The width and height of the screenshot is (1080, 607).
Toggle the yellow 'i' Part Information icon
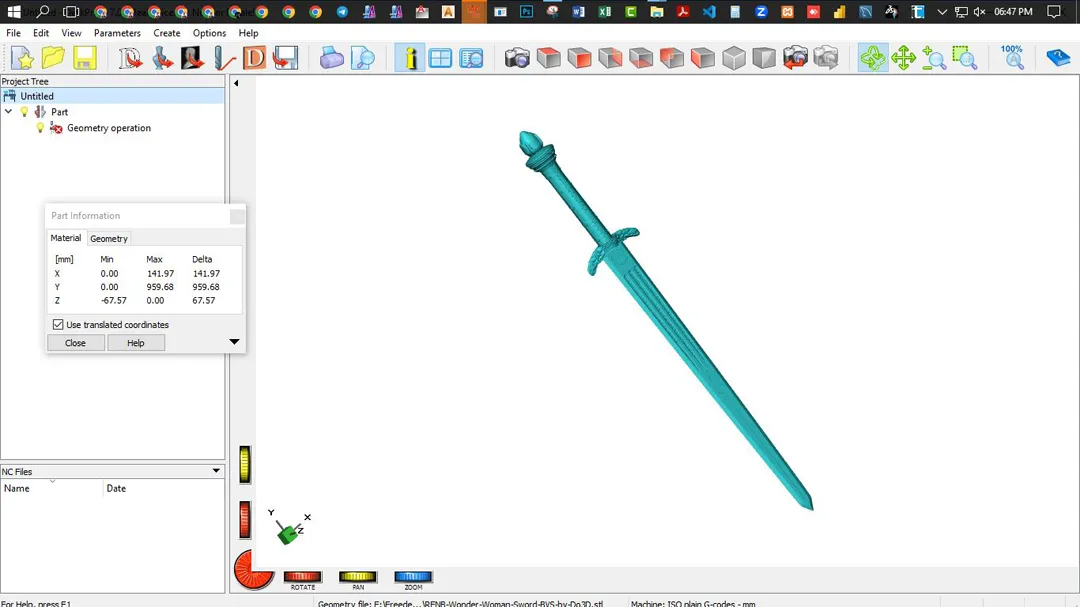pyautogui.click(x=410, y=58)
